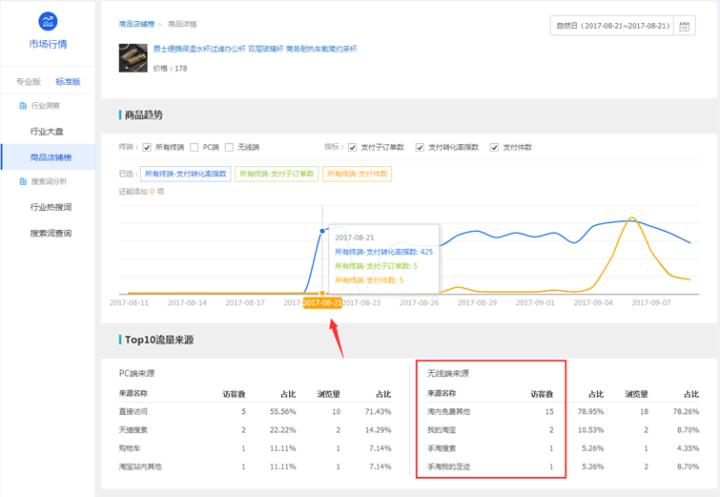The image size is (720, 497).
Task: Switch to 专业版 tab
Action: pos(28,82)
